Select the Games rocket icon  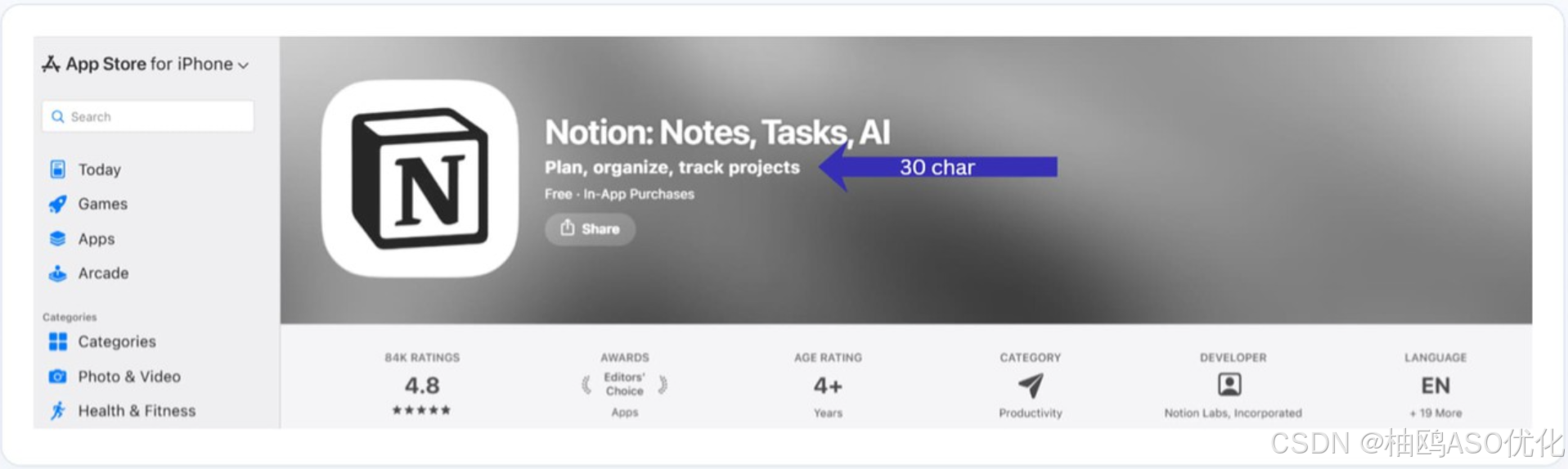[x=58, y=204]
